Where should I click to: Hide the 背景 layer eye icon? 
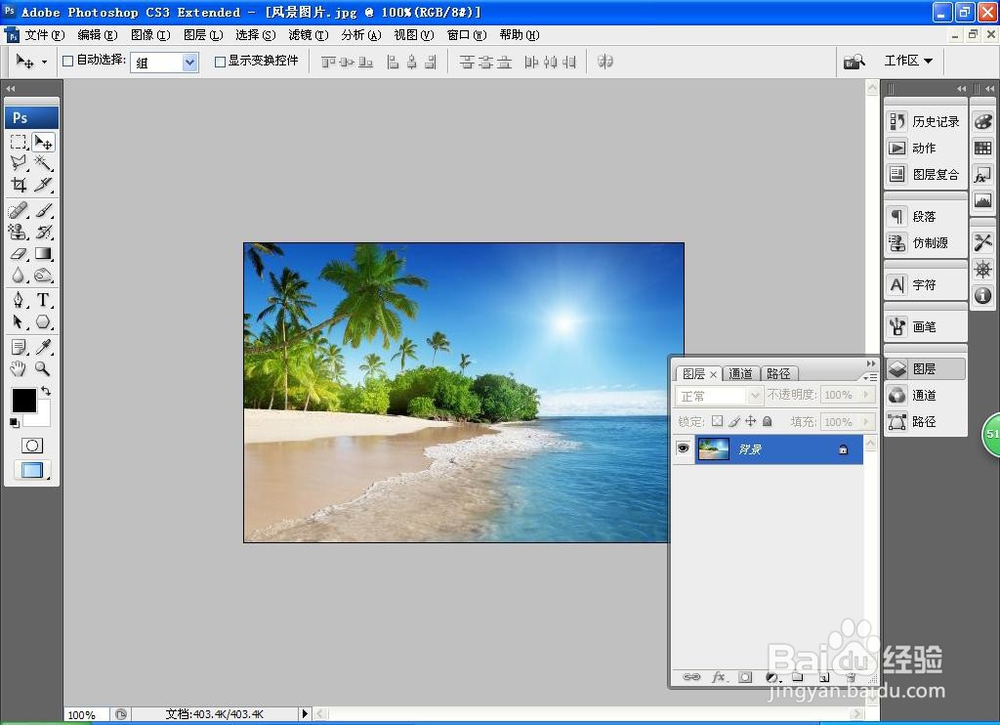click(683, 449)
